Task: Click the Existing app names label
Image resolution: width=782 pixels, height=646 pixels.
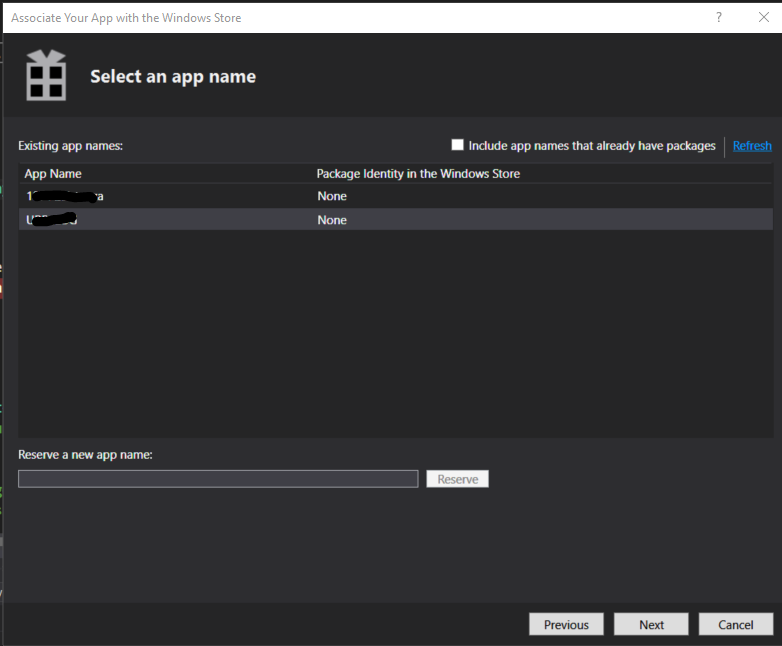Action: (70, 146)
